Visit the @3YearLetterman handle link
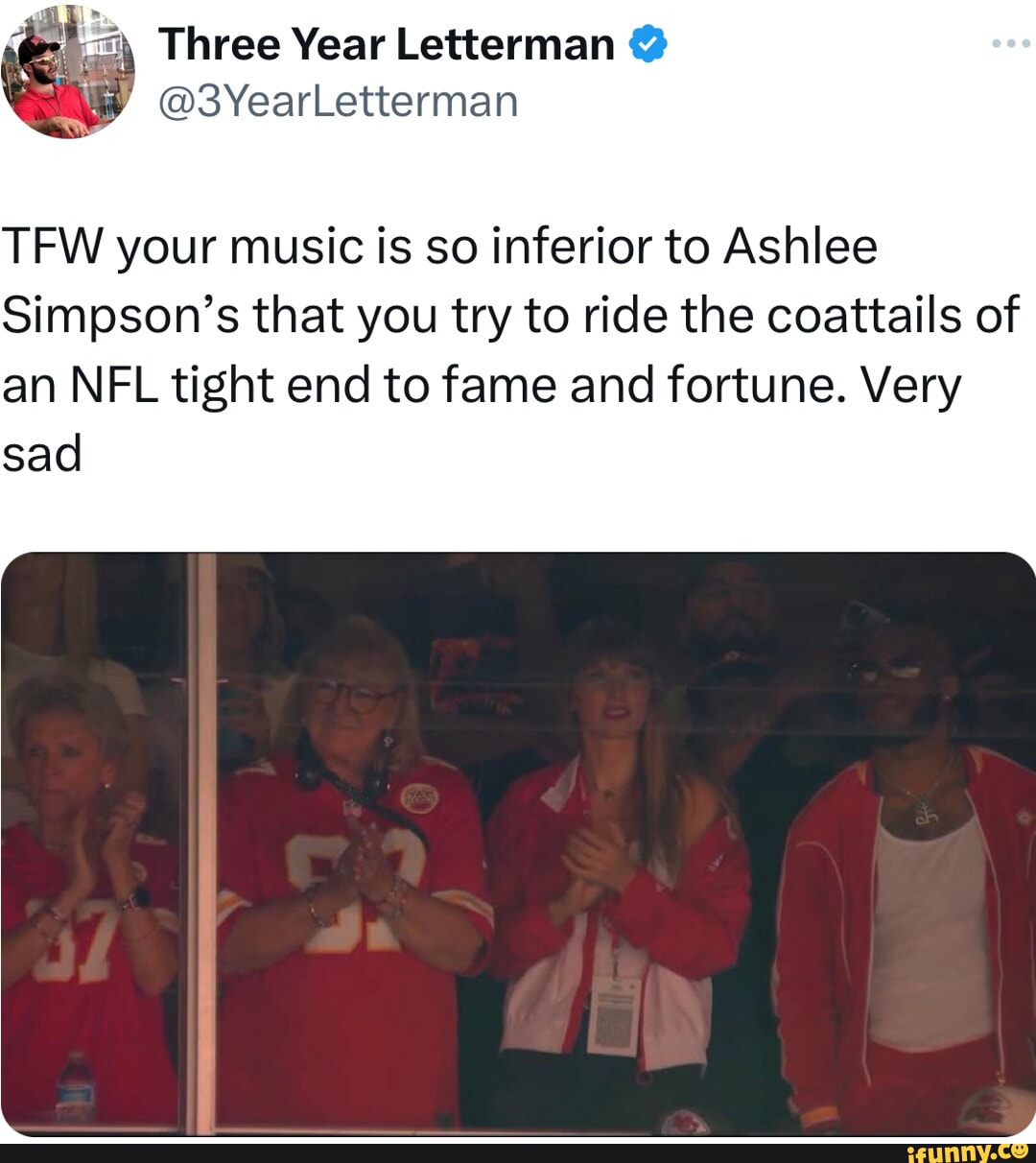 pyautogui.click(x=338, y=101)
